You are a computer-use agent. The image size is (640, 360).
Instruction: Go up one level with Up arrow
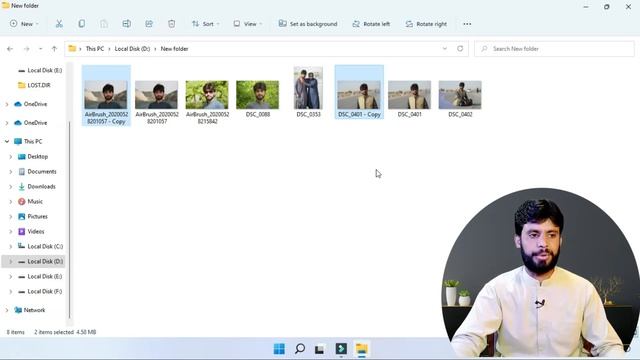pos(54,49)
